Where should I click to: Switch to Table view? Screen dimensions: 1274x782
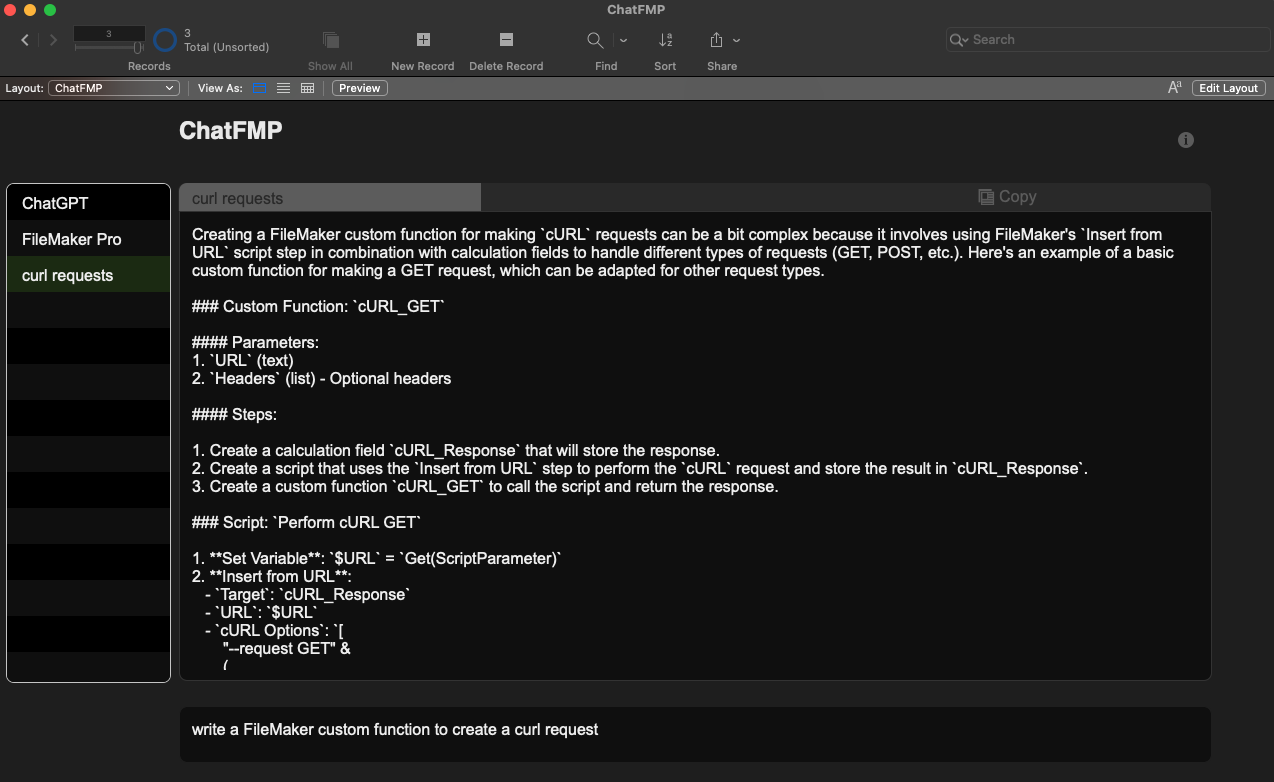pos(307,88)
